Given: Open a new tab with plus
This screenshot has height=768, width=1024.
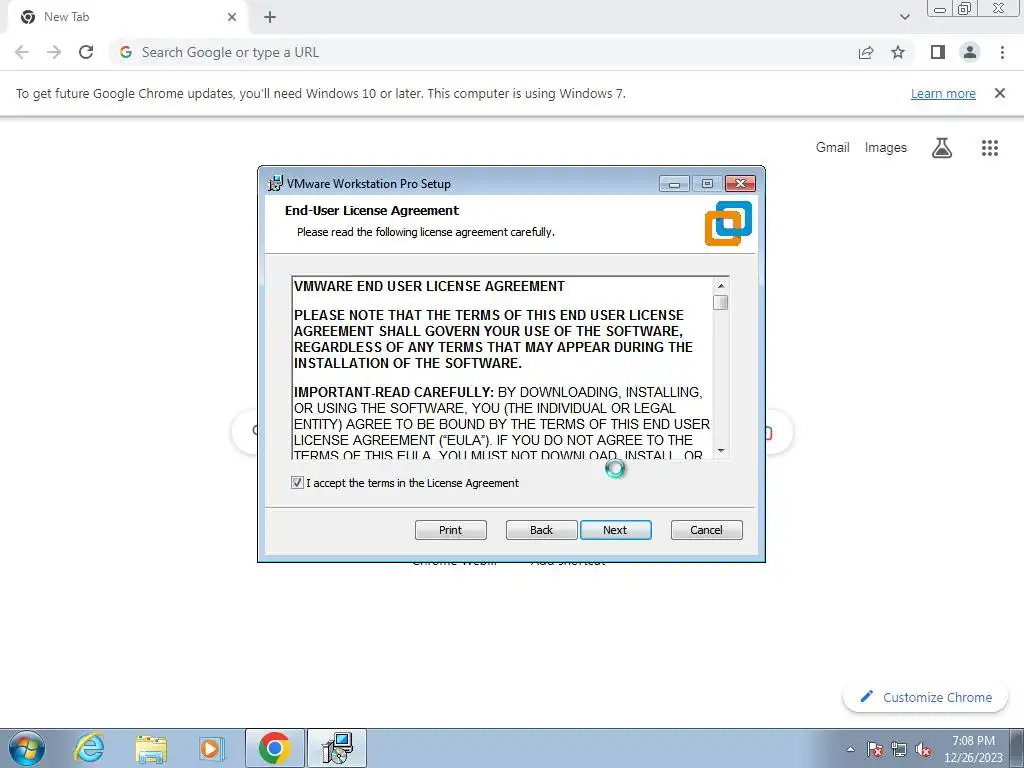Looking at the screenshot, I should [270, 17].
